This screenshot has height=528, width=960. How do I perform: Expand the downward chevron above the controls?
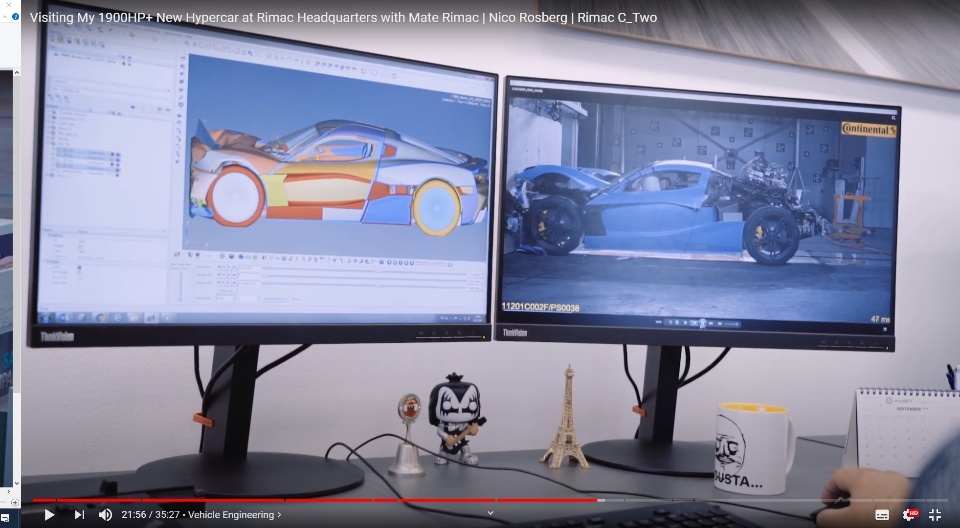pyautogui.click(x=490, y=513)
